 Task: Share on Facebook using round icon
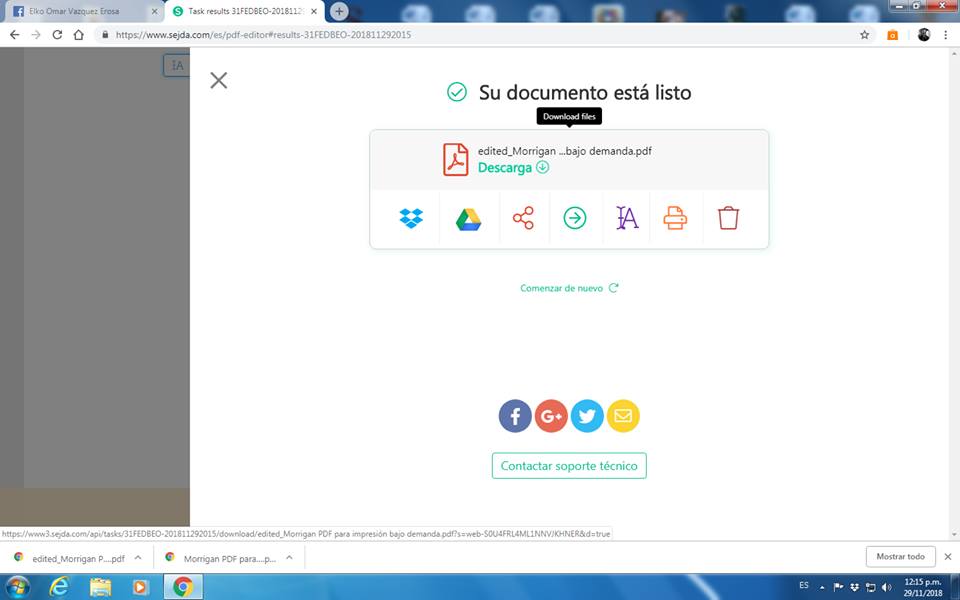pyautogui.click(x=515, y=416)
